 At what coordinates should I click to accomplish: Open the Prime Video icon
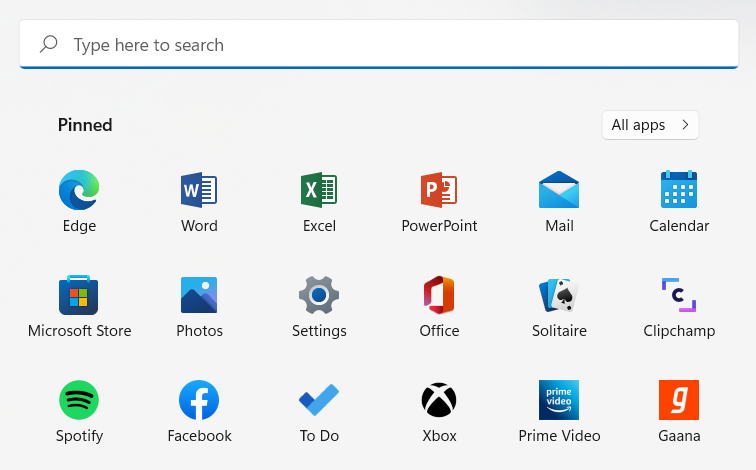tap(559, 400)
